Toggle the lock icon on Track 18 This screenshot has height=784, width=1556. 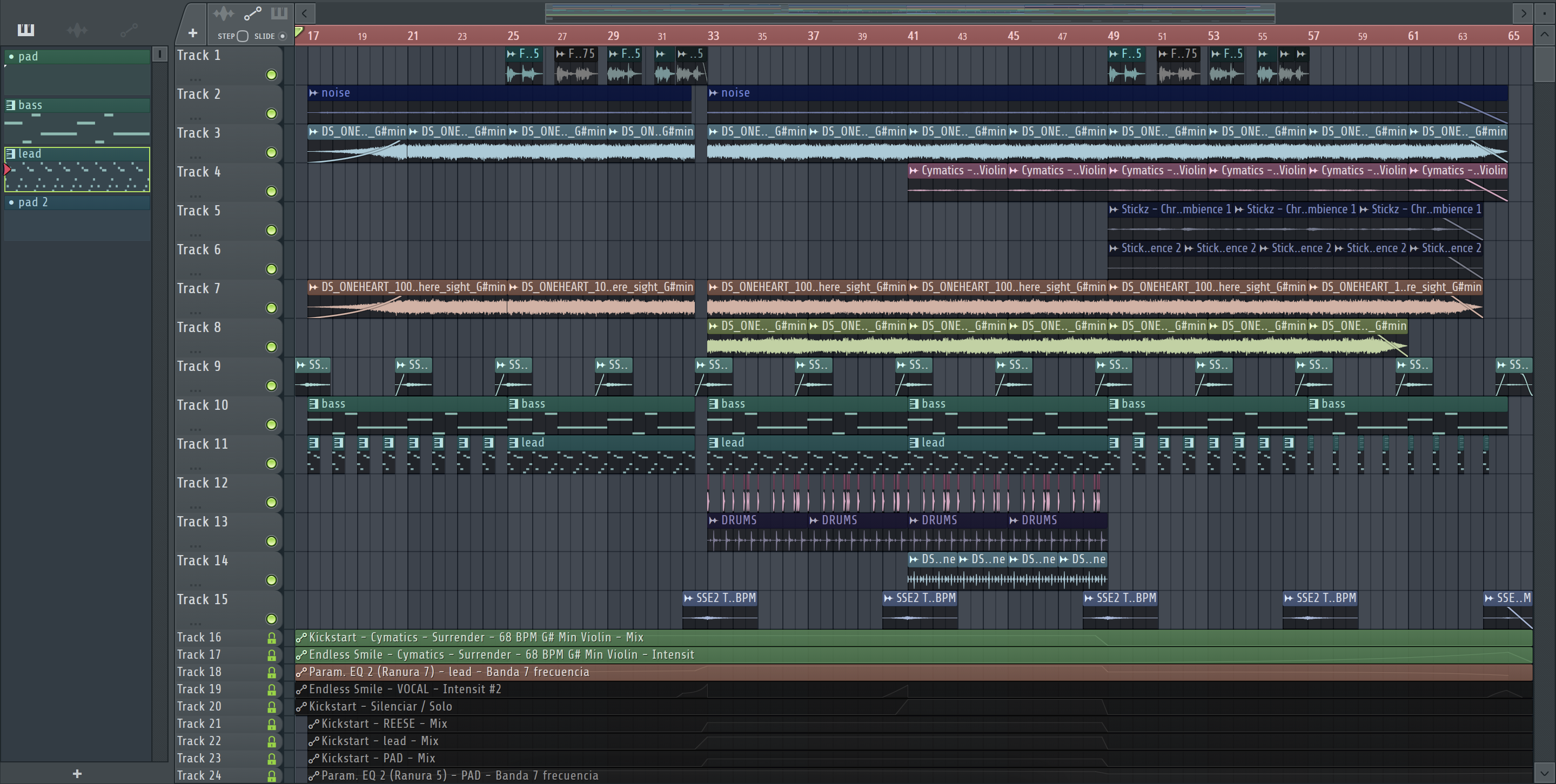(272, 672)
